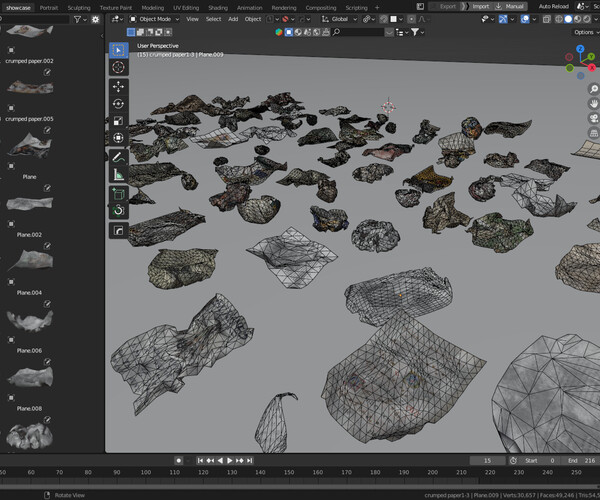Switch perspective/orthographic grid gizmo
This screenshot has height=500, width=600.
(x=593, y=133)
